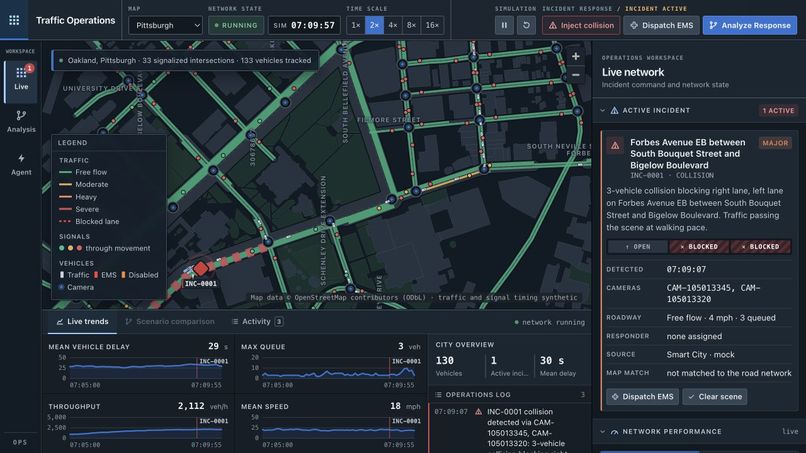Screen dimensions: 806x453
Task: Switch to the Live trends tab
Action: (82, 322)
